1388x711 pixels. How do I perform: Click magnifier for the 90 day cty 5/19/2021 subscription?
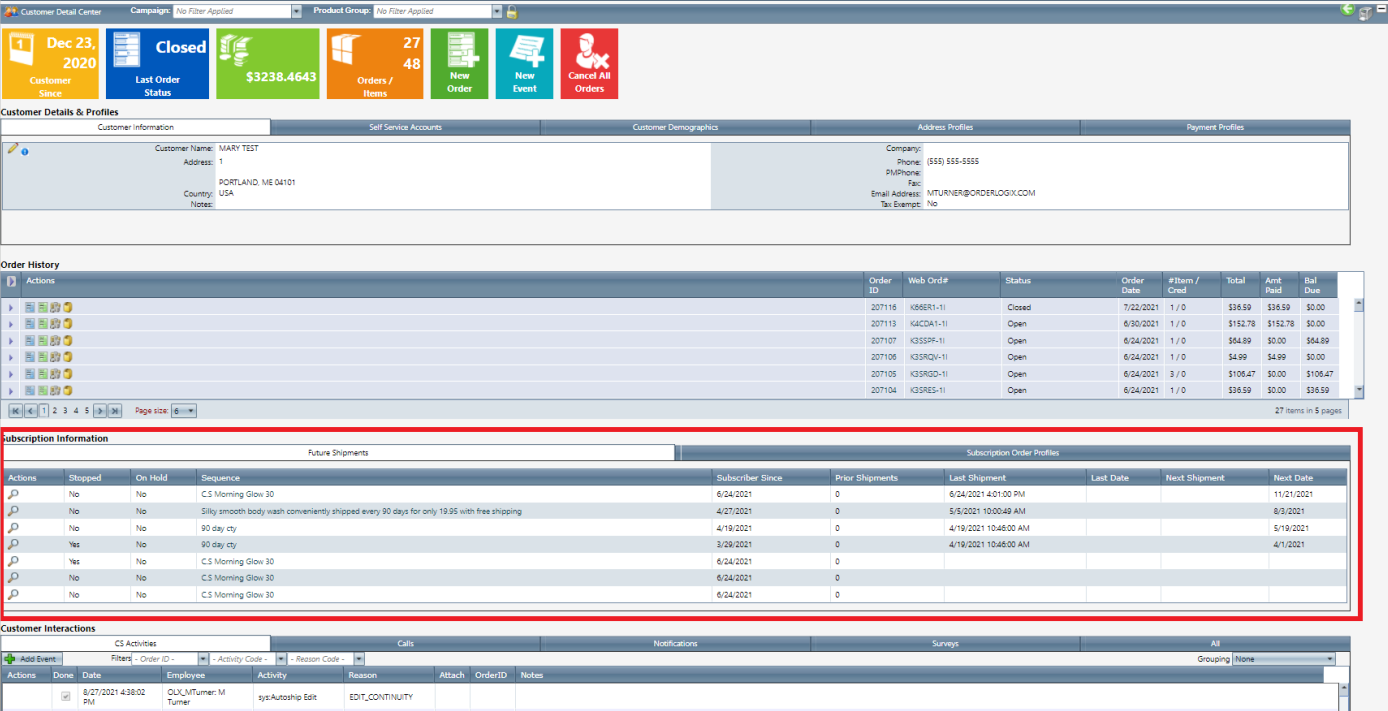tap(14, 527)
